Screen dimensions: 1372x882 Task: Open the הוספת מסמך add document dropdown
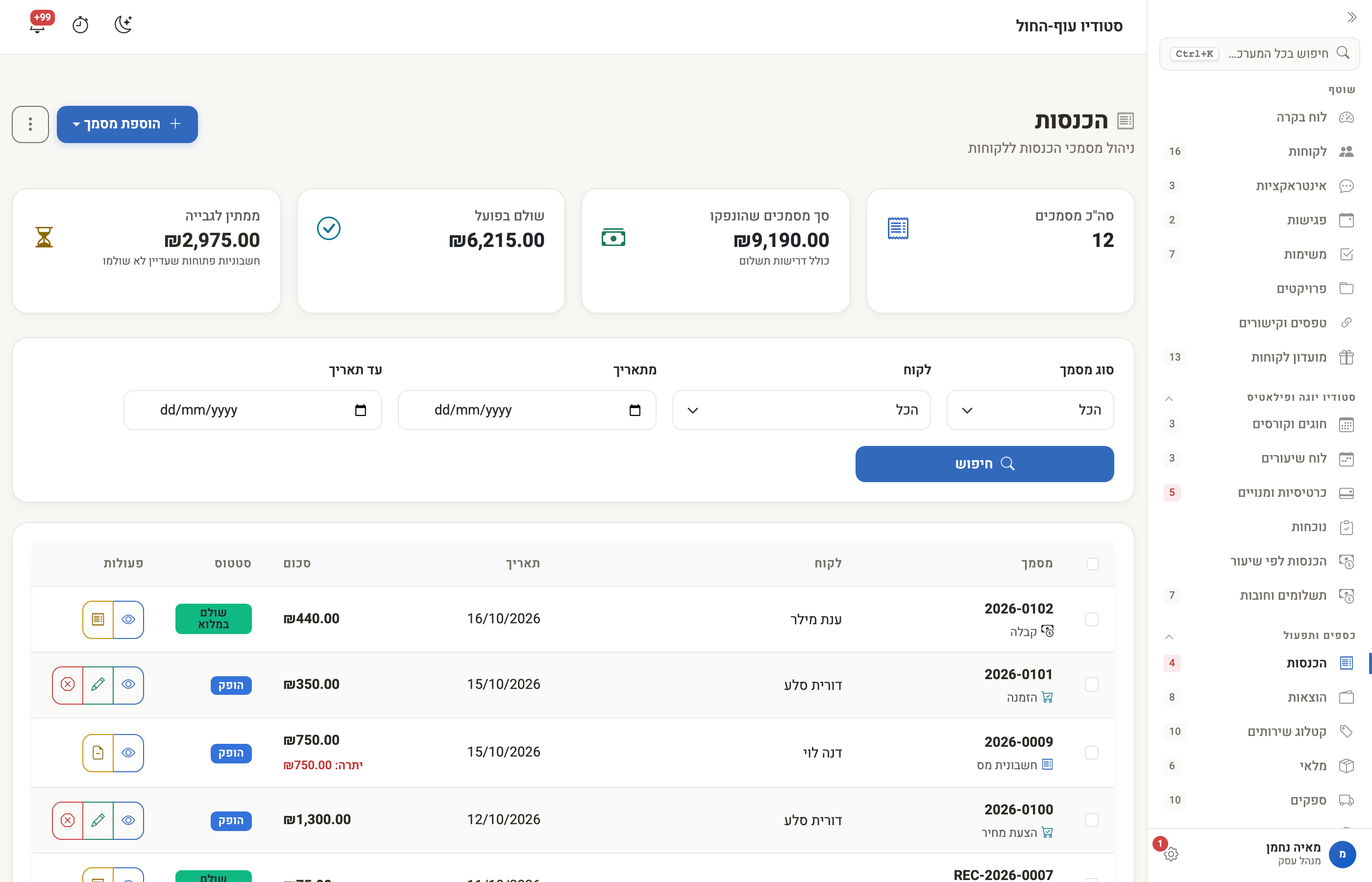[x=127, y=124]
